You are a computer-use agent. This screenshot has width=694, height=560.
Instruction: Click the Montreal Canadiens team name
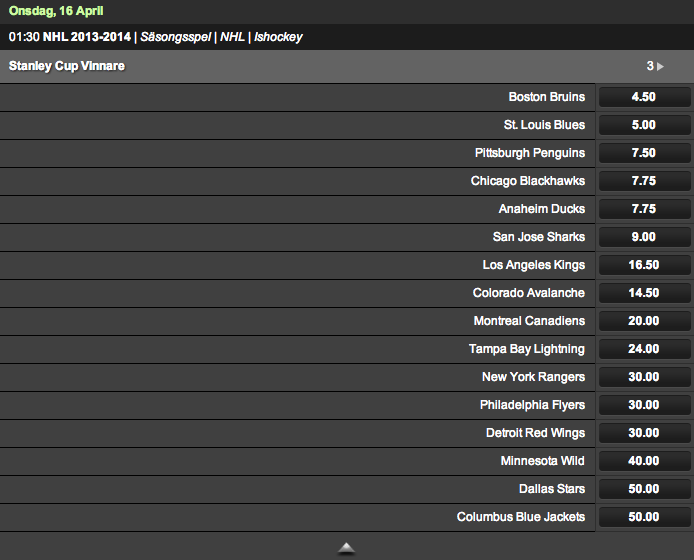529,321
